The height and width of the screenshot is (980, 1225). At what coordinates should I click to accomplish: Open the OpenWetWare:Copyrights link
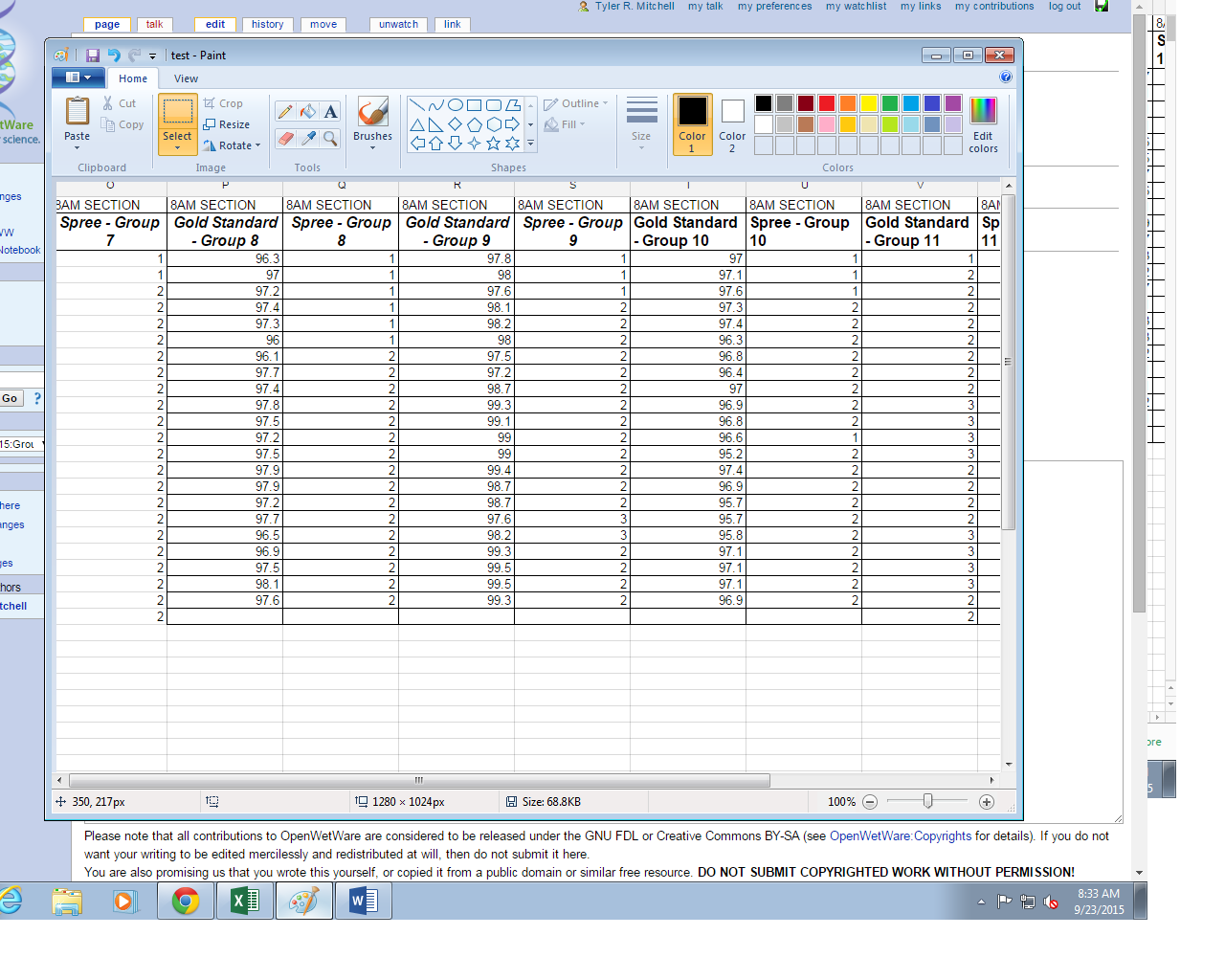pos(900,835)
